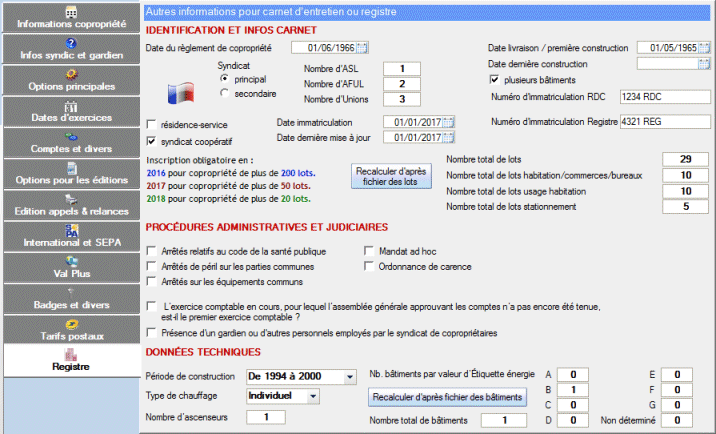Image resolution: width=716 pixels, height=434 pixels.
Task: Click the Edition appels & relances printer icon
Action: click(71, 199)
